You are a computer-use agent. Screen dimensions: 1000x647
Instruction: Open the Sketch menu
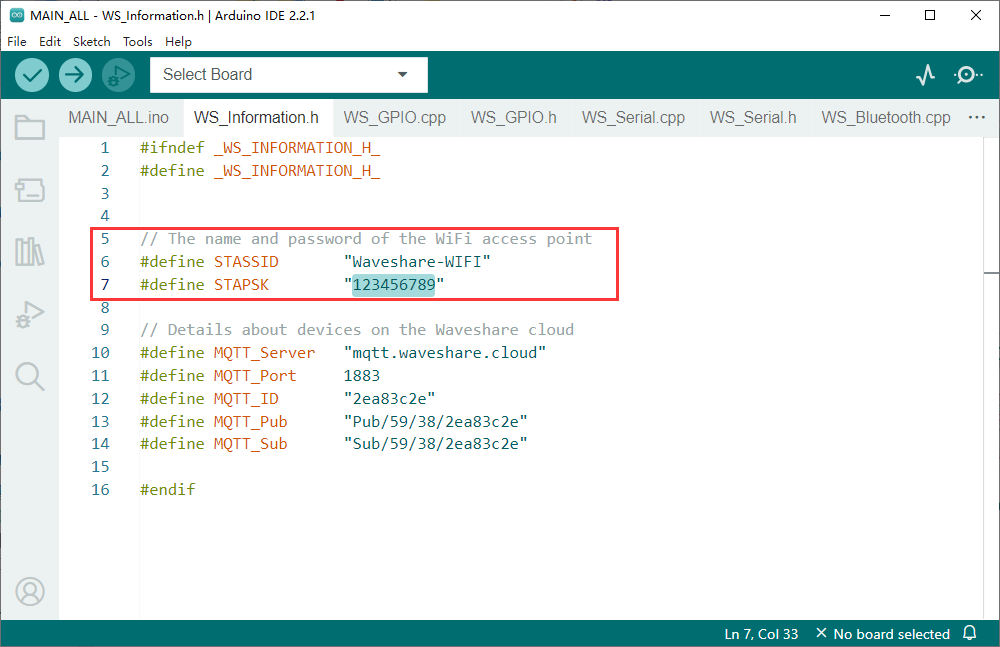click(91, 41)
